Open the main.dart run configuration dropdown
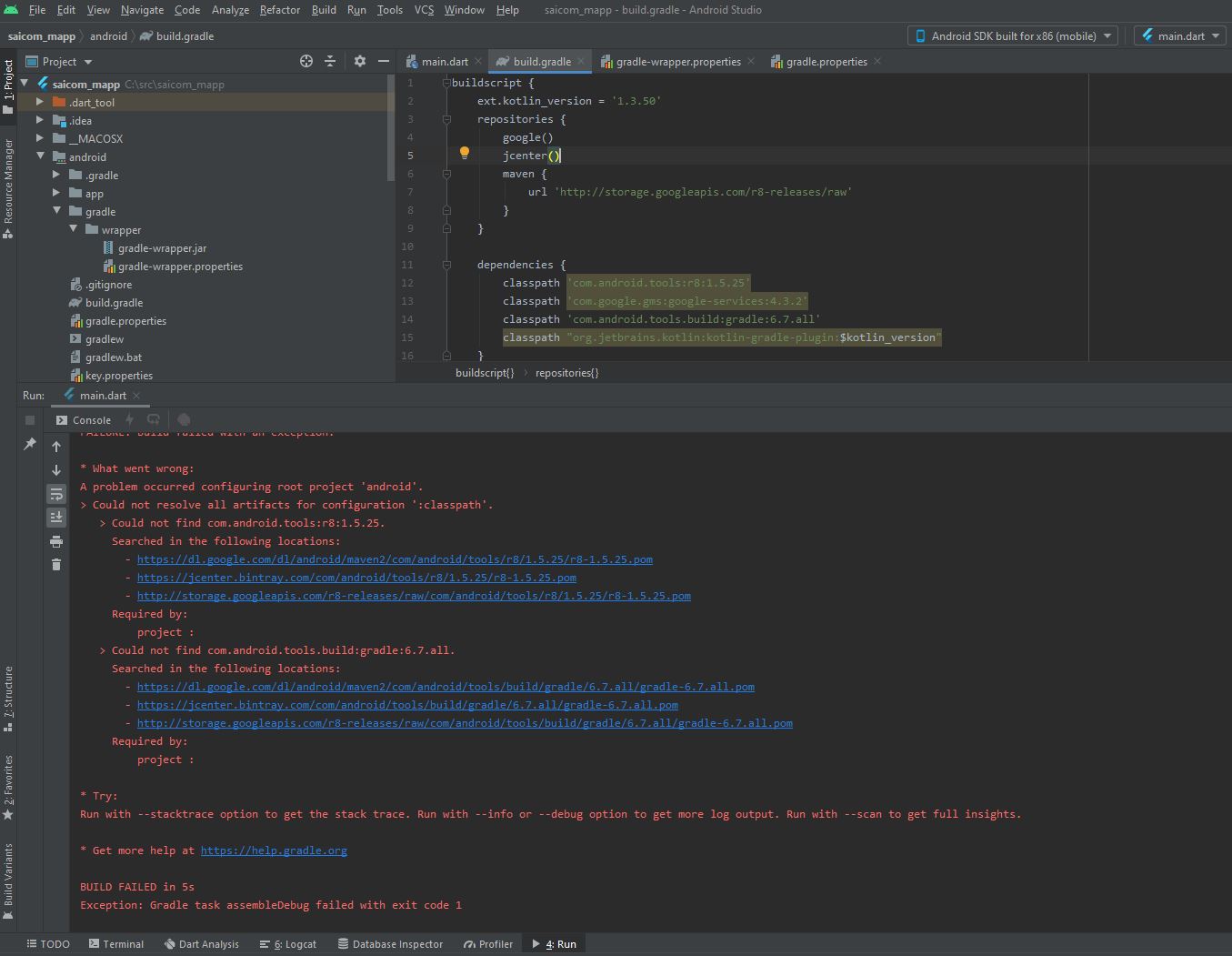The width and height of the screenshot is (1232, 956). (x=1180, y=35)
